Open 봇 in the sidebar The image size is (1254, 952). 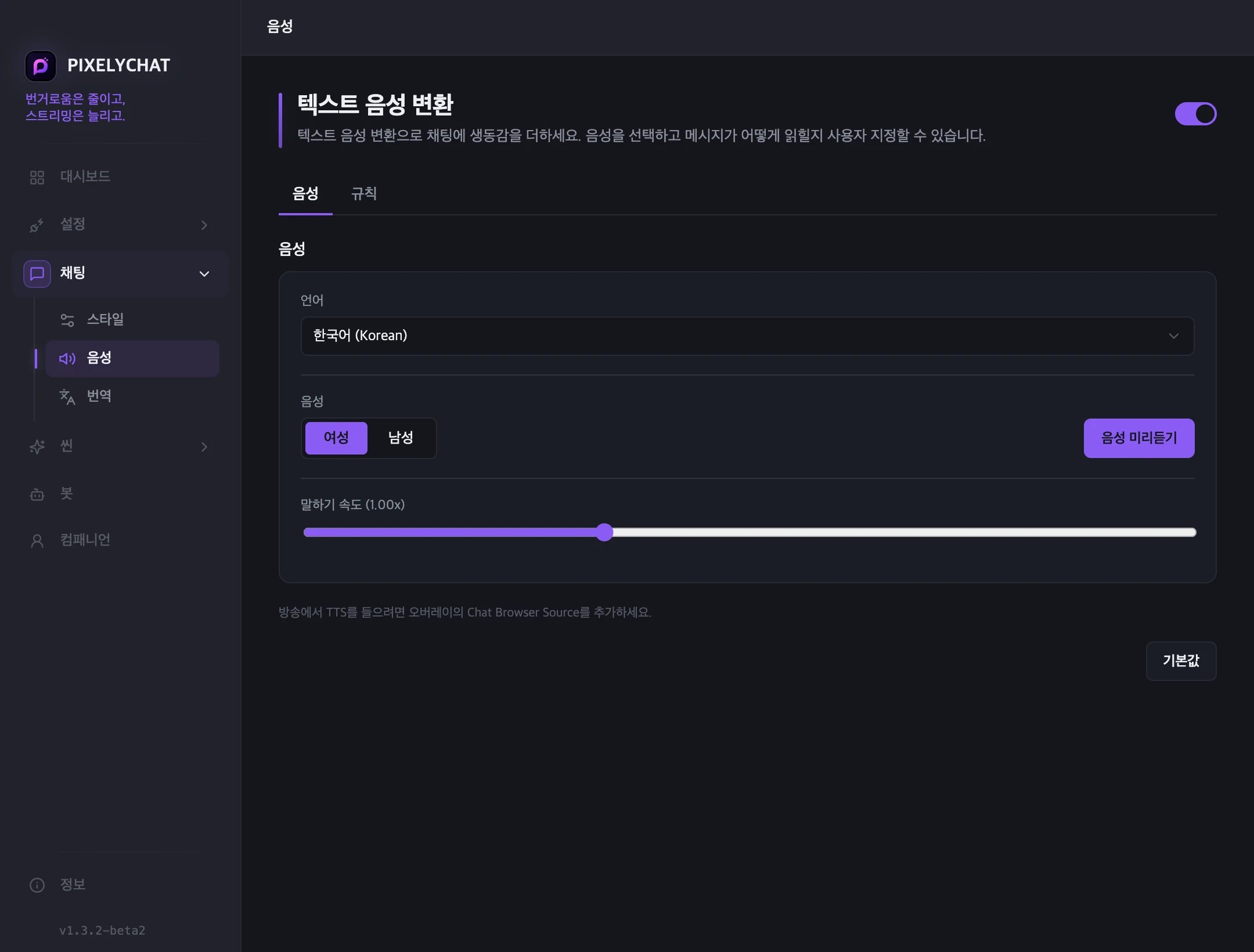[120, 494]
